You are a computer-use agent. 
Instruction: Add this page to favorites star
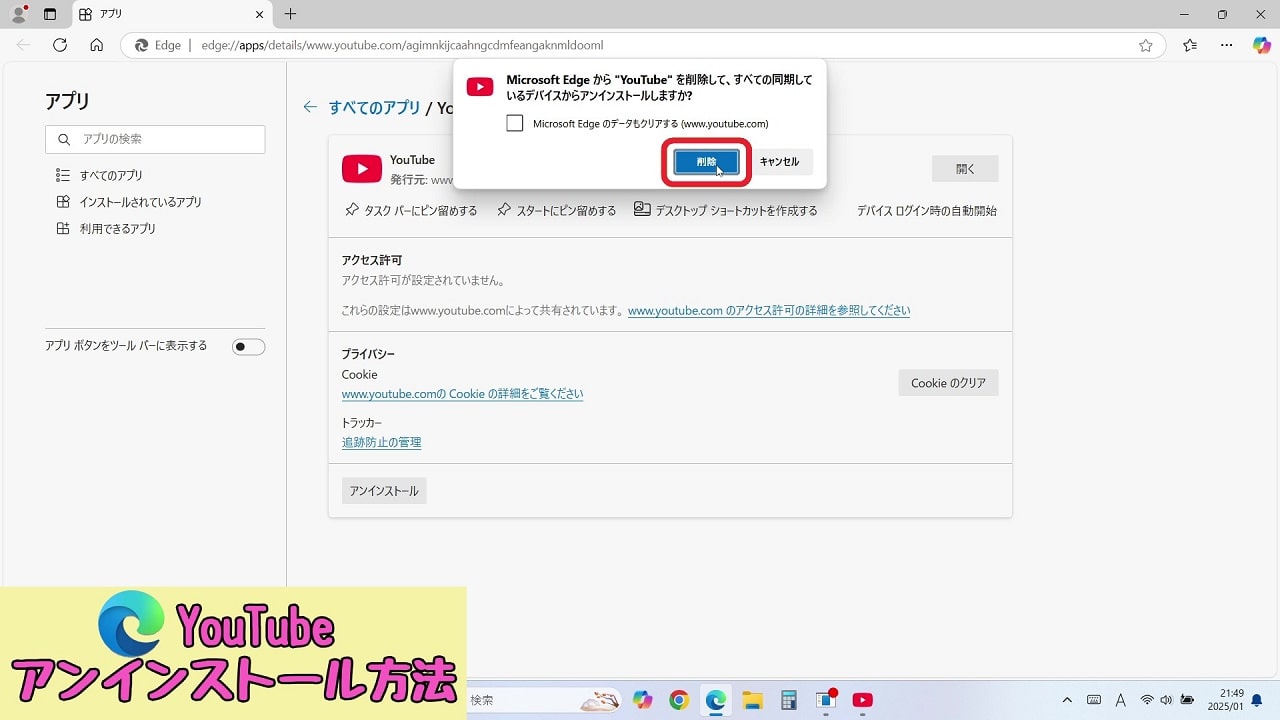click(1146, 45)
